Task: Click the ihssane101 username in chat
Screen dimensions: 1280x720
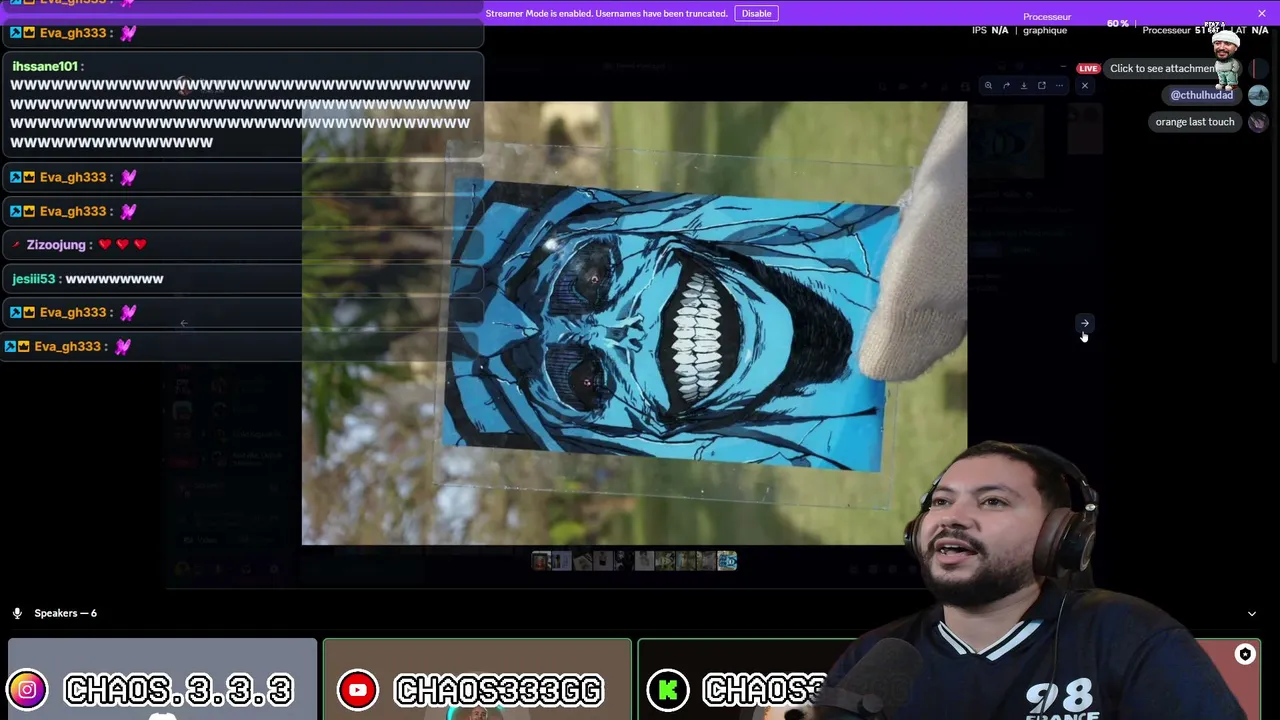Action: click(45, 66)
